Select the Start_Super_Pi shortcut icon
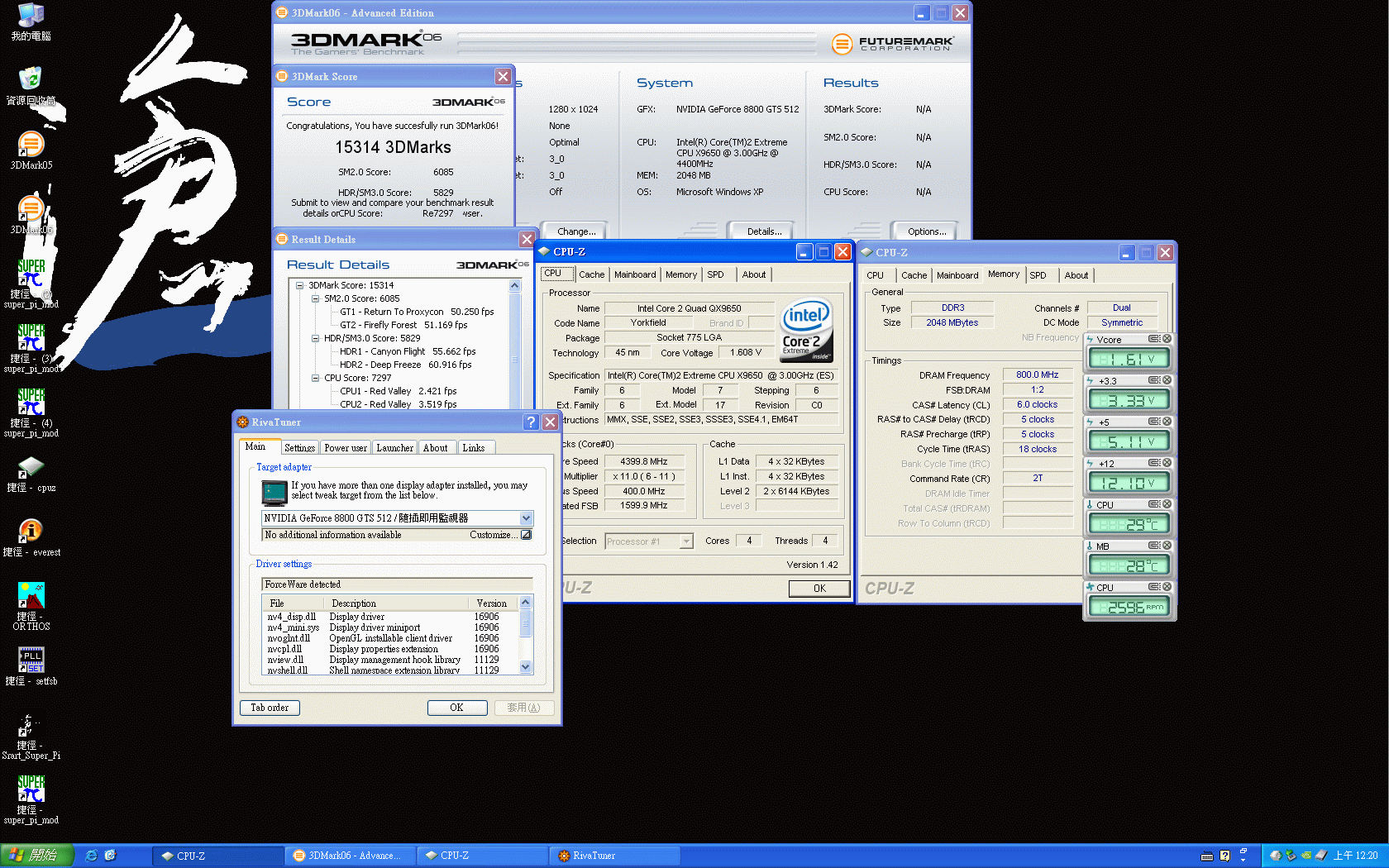 pyautogui.click(x=31, y=737)
